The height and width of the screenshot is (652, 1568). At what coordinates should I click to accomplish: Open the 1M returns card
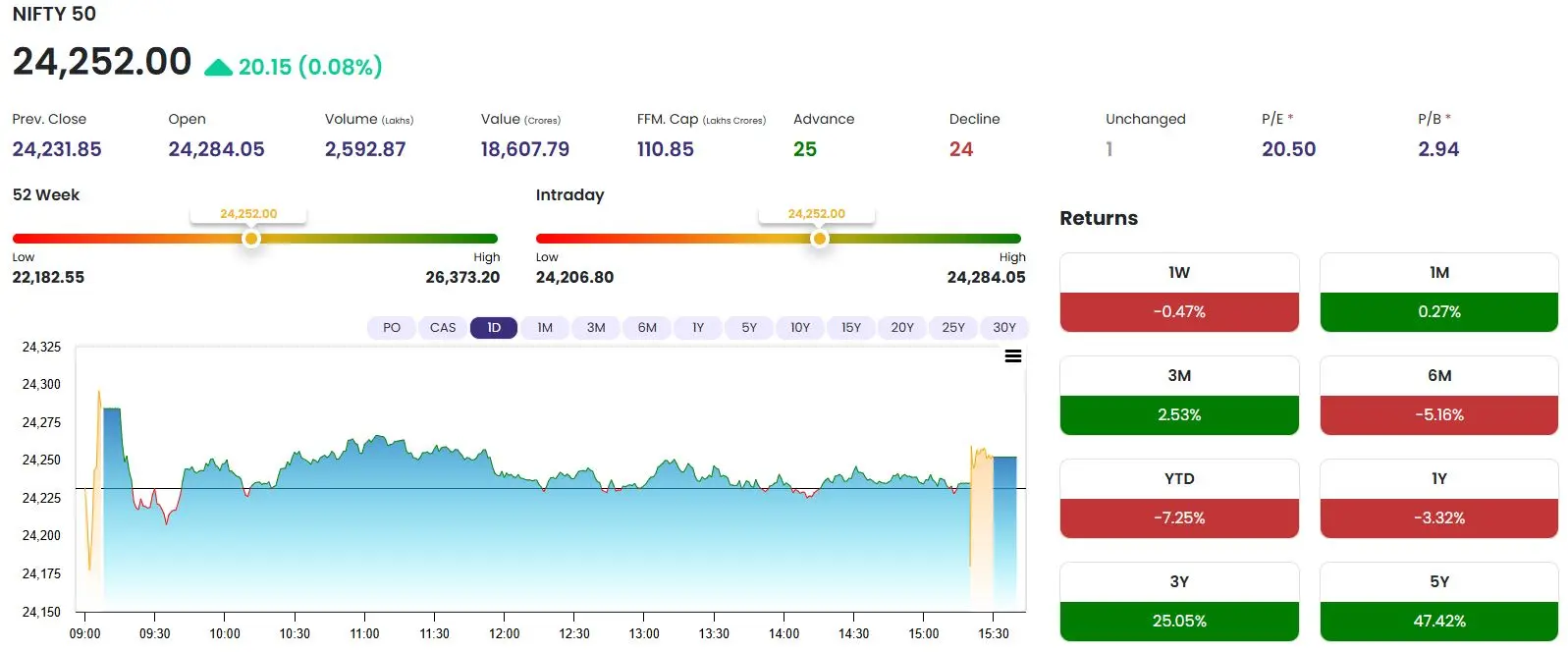pyautogui.click(x=1439, y=293)
